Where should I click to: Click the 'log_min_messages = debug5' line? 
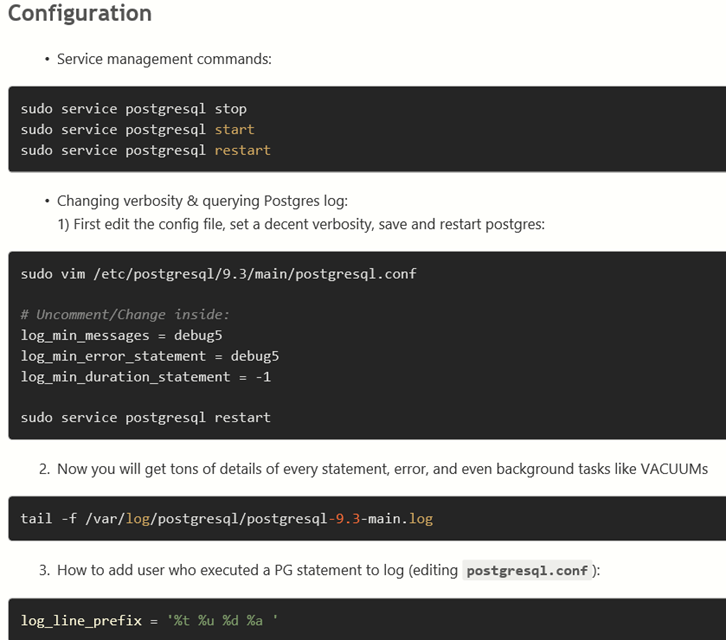click(x=114, y=335)
